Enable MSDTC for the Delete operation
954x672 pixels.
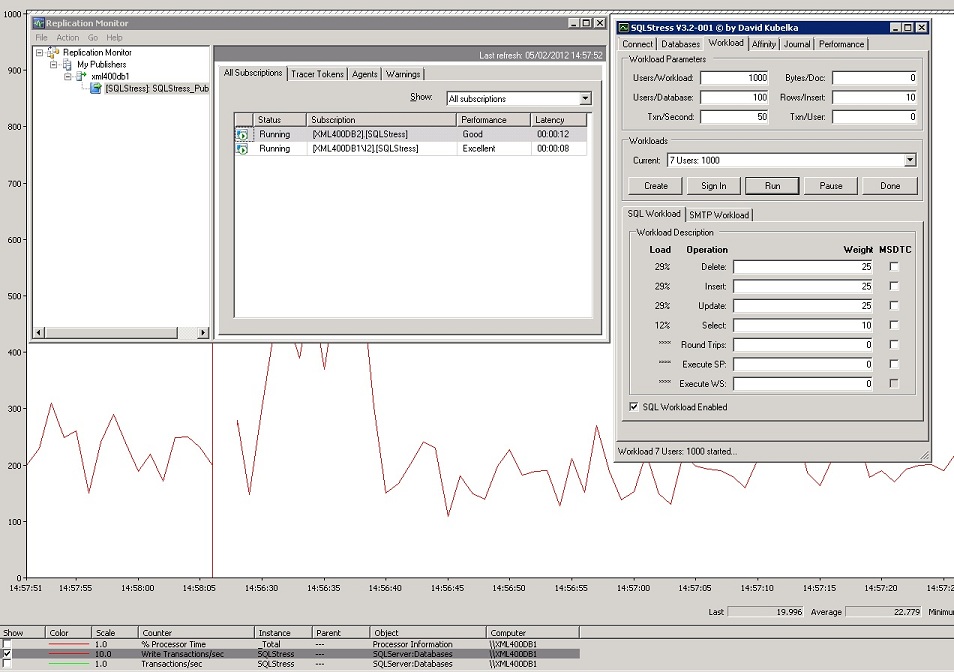point(894,267)
